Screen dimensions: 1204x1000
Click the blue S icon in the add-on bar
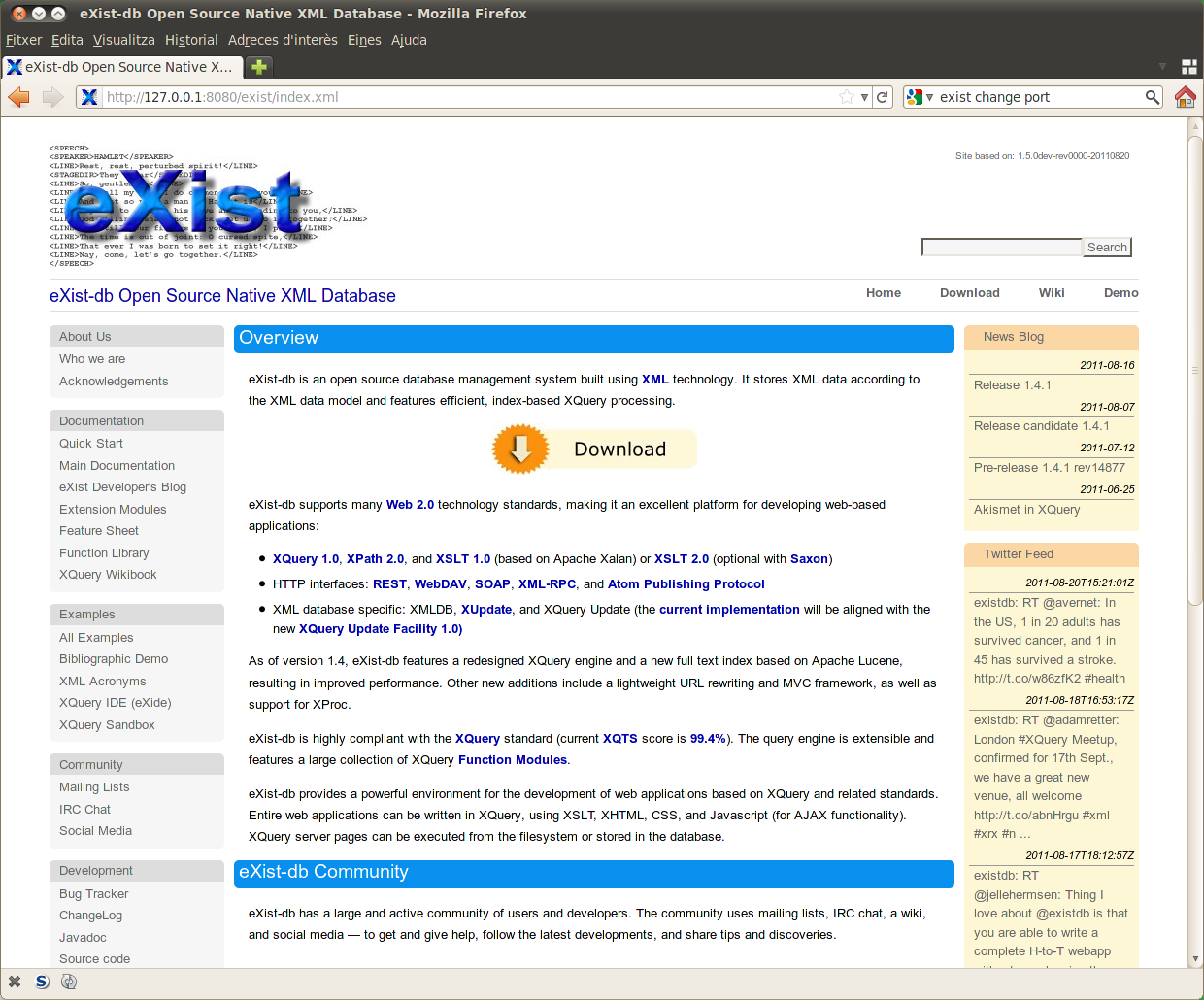pos(42,982)
